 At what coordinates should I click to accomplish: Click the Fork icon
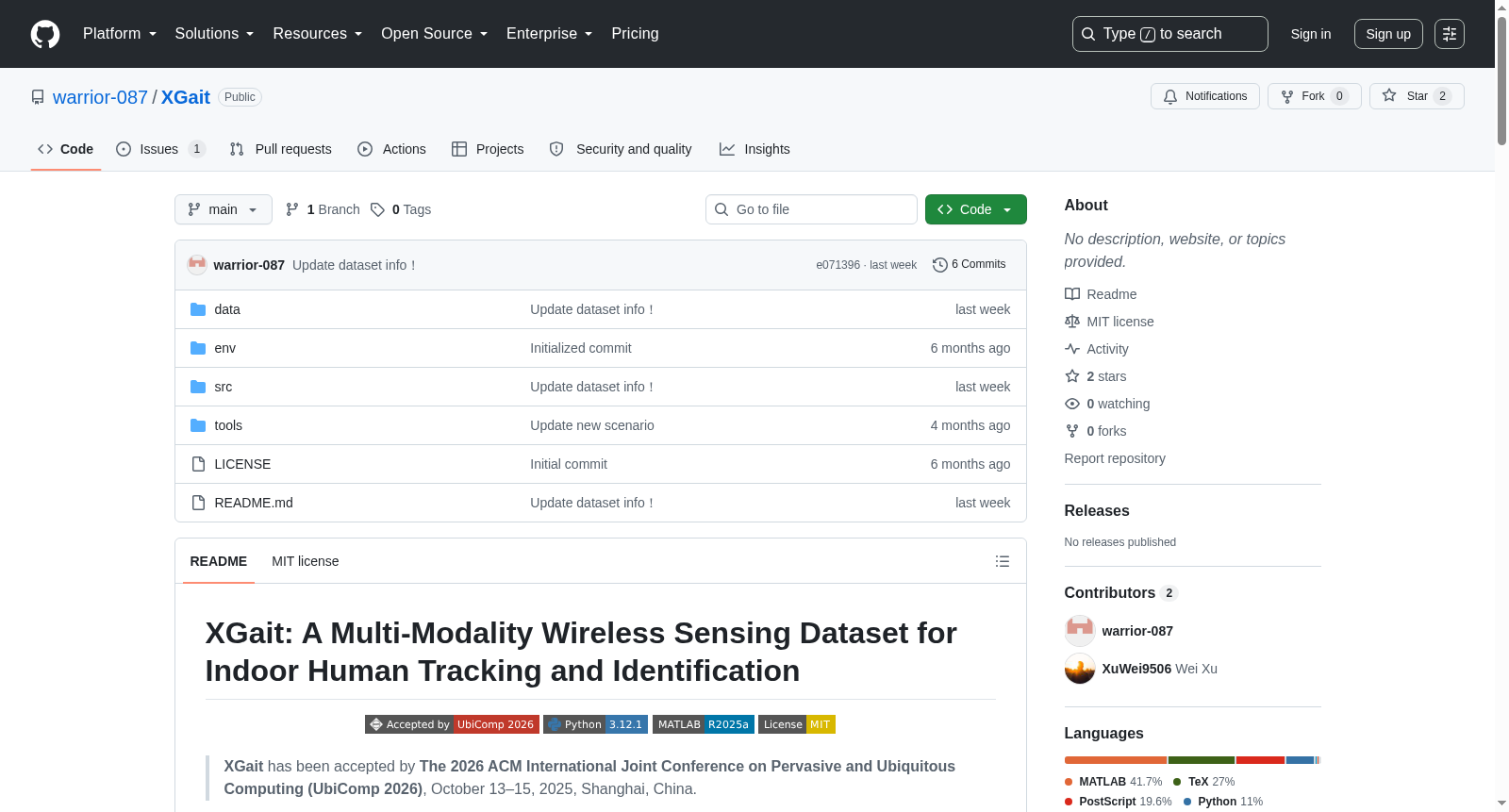(x=1287, y=96)
